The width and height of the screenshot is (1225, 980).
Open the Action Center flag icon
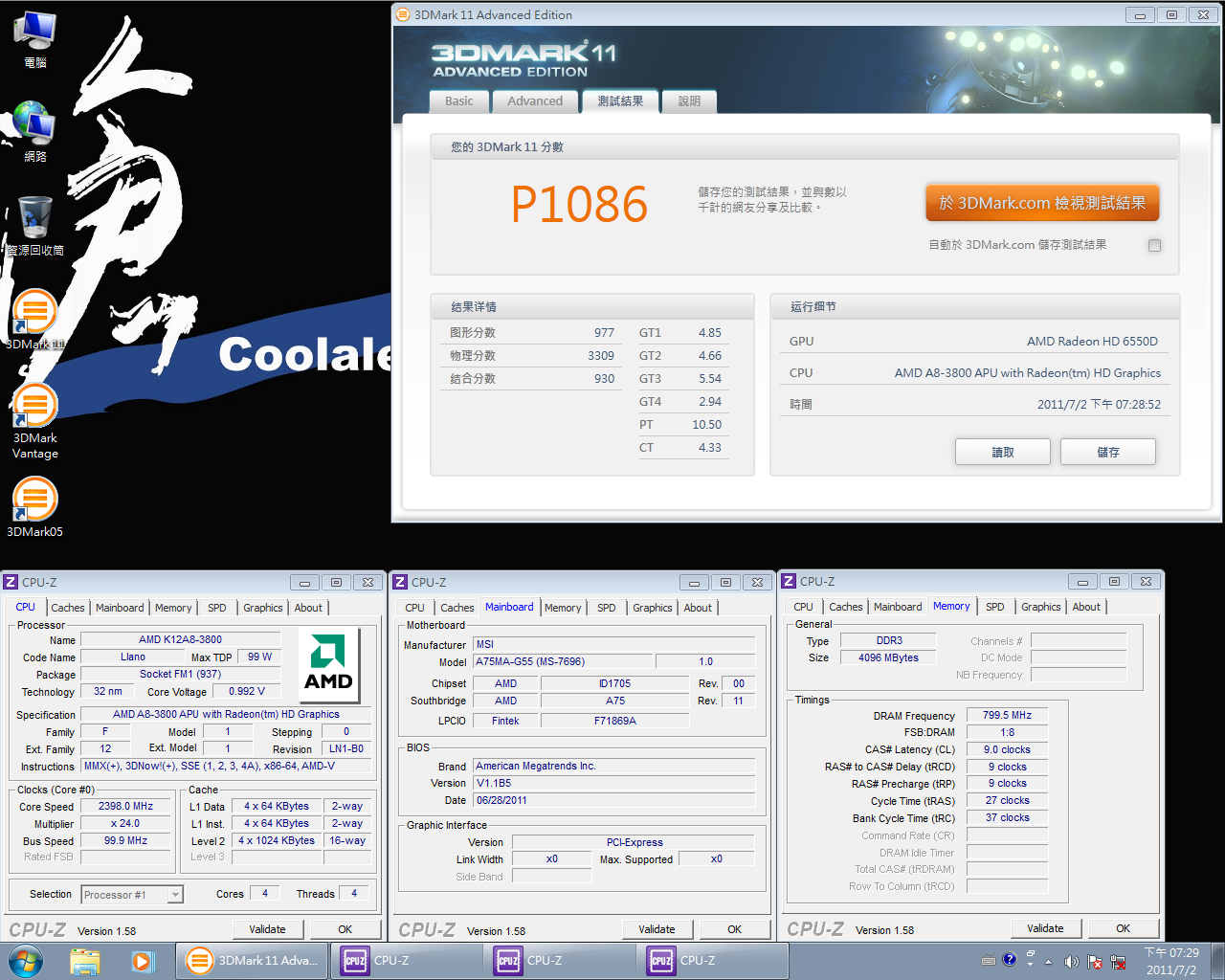pos(1094,961)
